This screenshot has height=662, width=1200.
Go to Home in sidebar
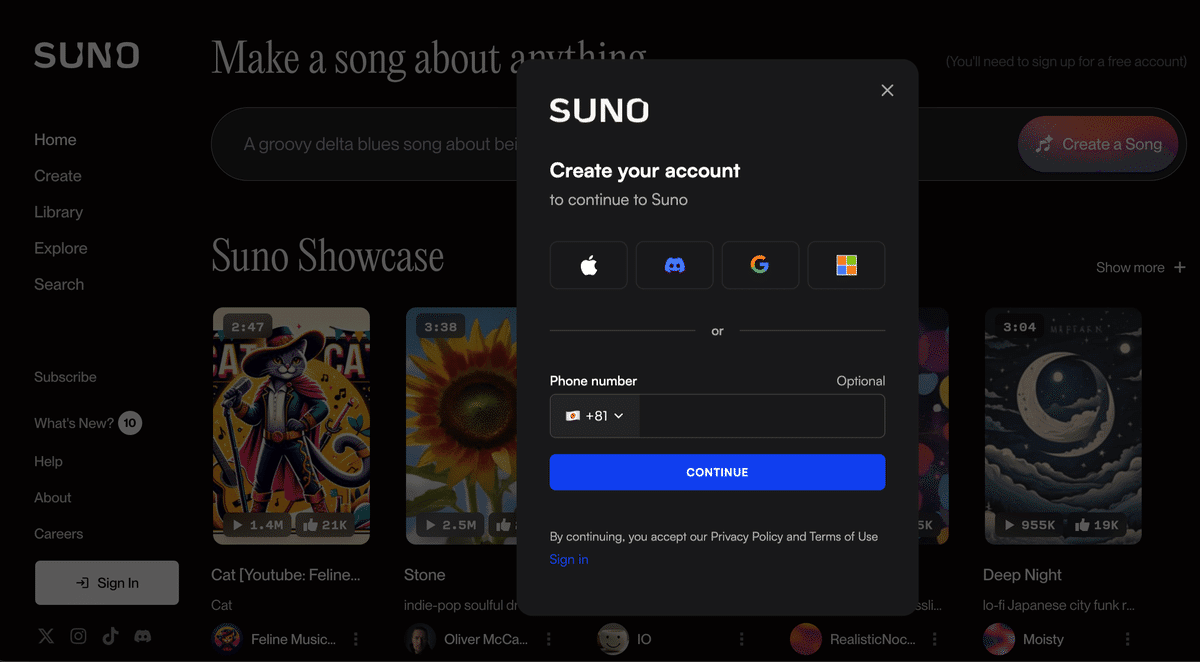point(55,140)
